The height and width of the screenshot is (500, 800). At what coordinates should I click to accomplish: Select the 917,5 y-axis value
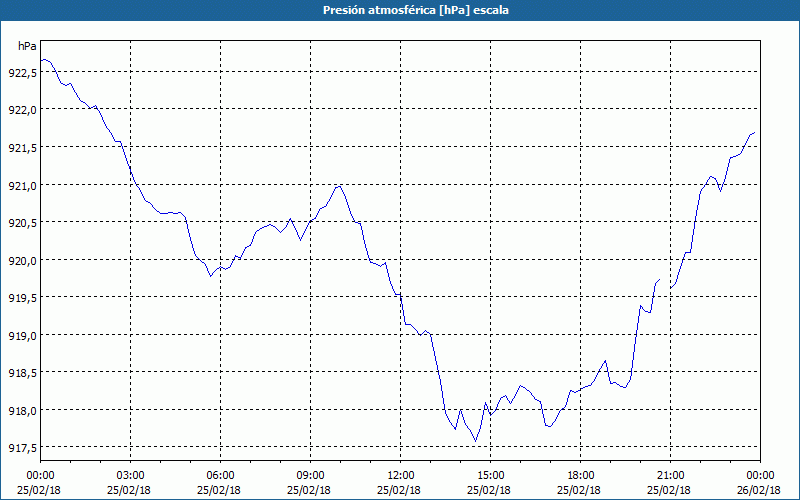pyautogui.click(x=22, y=449)
